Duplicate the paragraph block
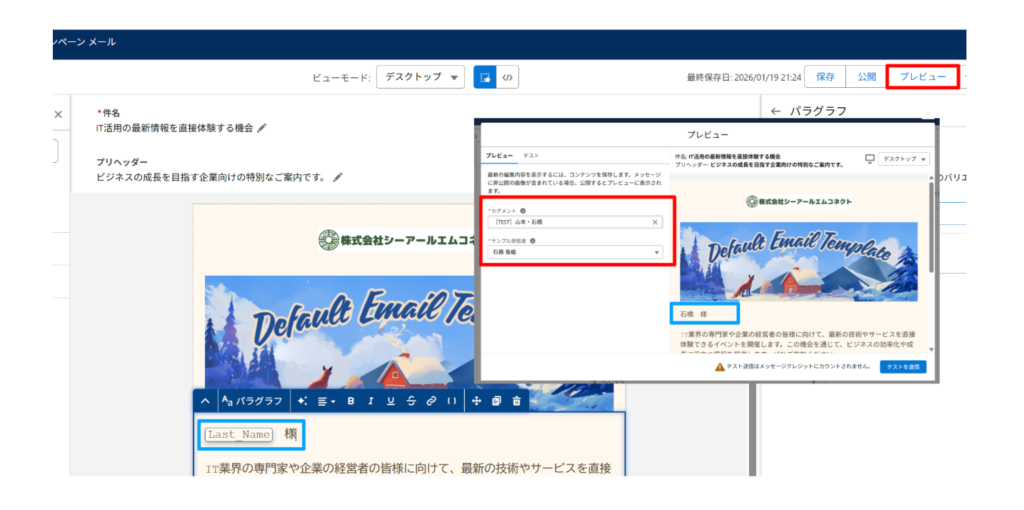The height and width of the screenshot is (510, 1024). [x=496, y=401]
